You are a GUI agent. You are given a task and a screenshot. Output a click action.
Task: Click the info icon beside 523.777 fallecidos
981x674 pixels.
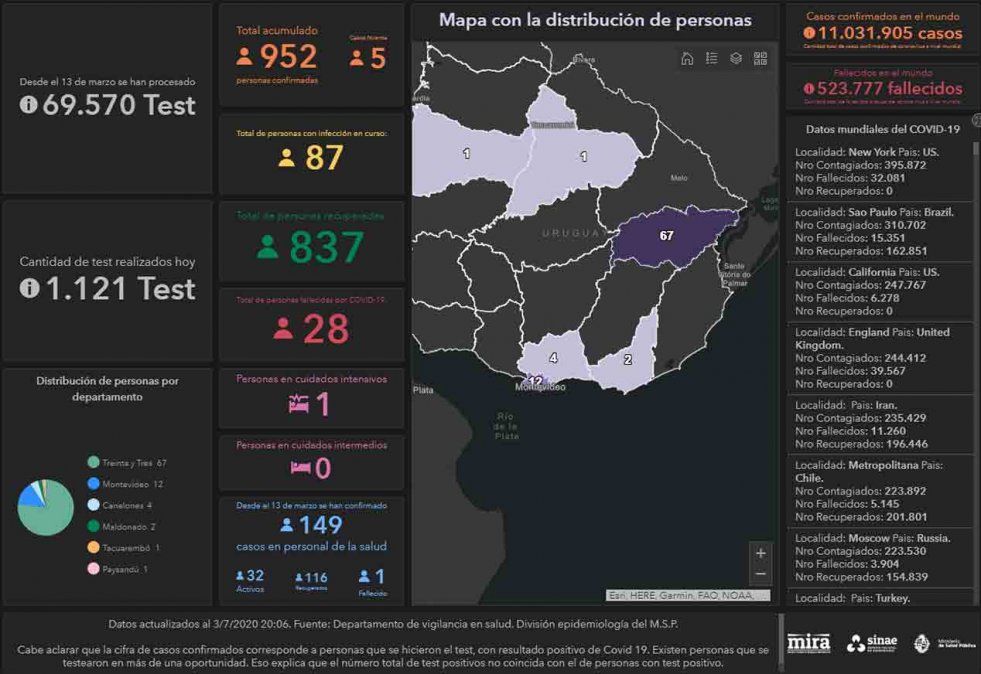[x=808, y=88]
